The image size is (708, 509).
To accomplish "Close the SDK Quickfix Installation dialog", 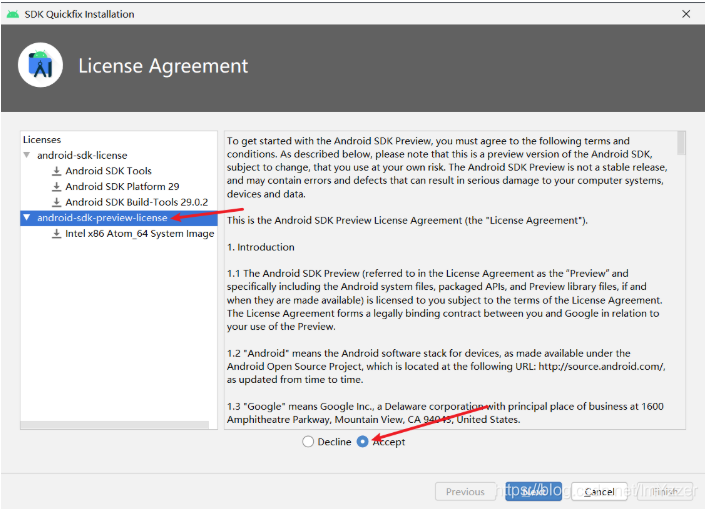I will click(686, 14).
